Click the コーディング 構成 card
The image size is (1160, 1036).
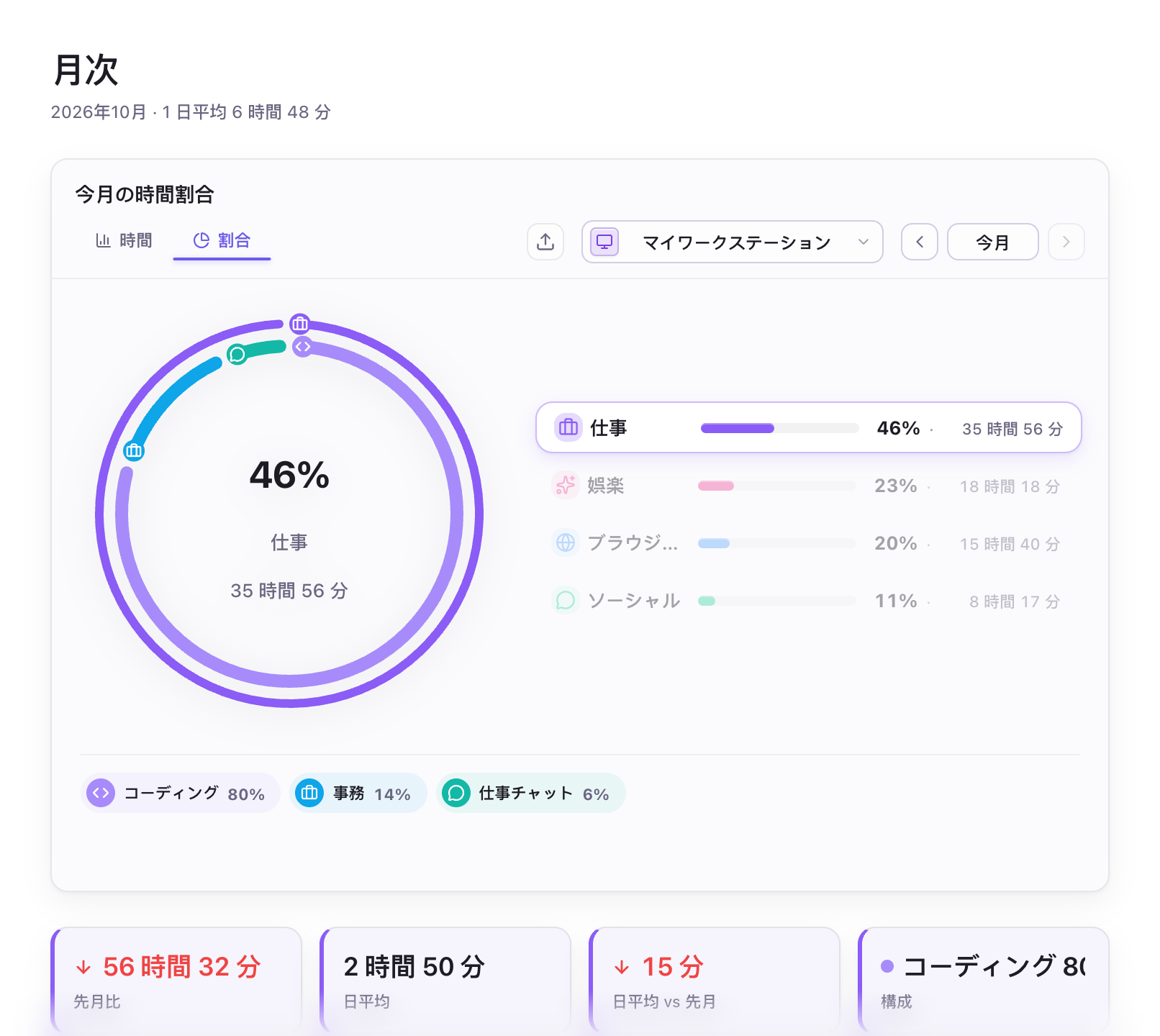pyautogui.click(x=984, y=981)
